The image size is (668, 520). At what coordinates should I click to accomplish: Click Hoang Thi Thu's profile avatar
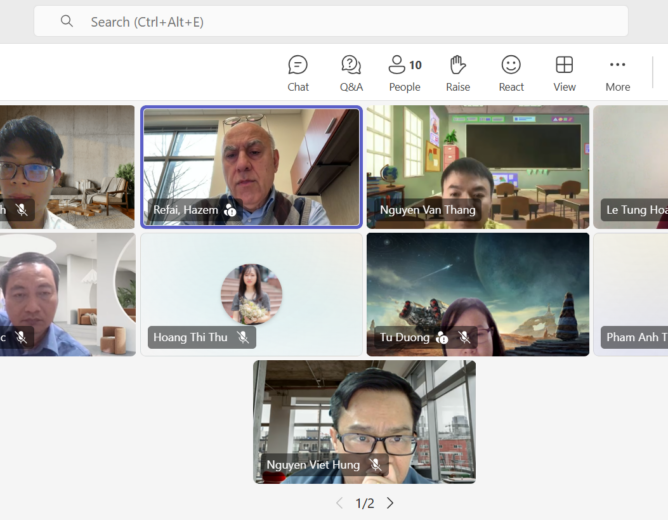click(251, 292)
